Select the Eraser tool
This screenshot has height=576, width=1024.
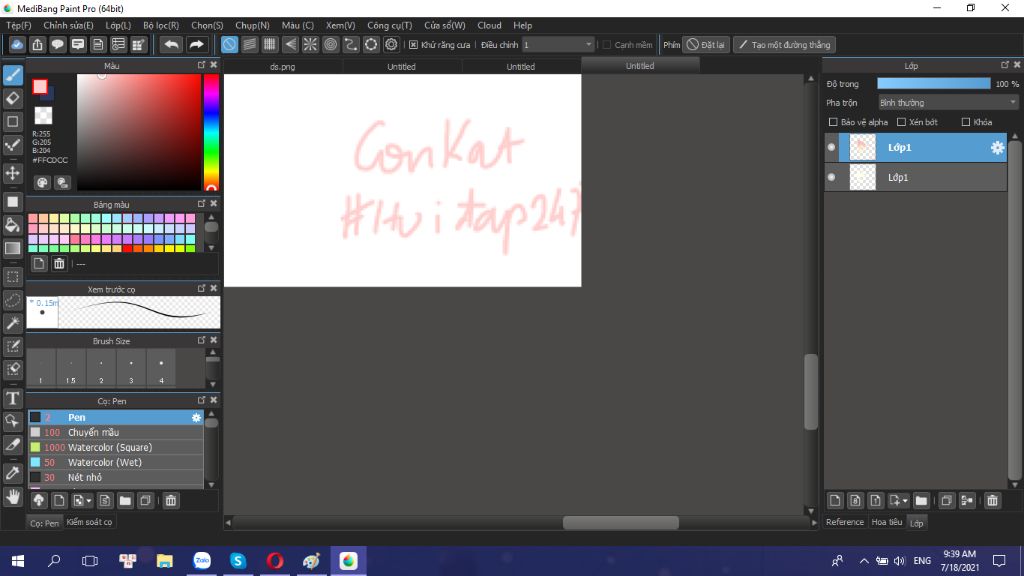(12, 99)
